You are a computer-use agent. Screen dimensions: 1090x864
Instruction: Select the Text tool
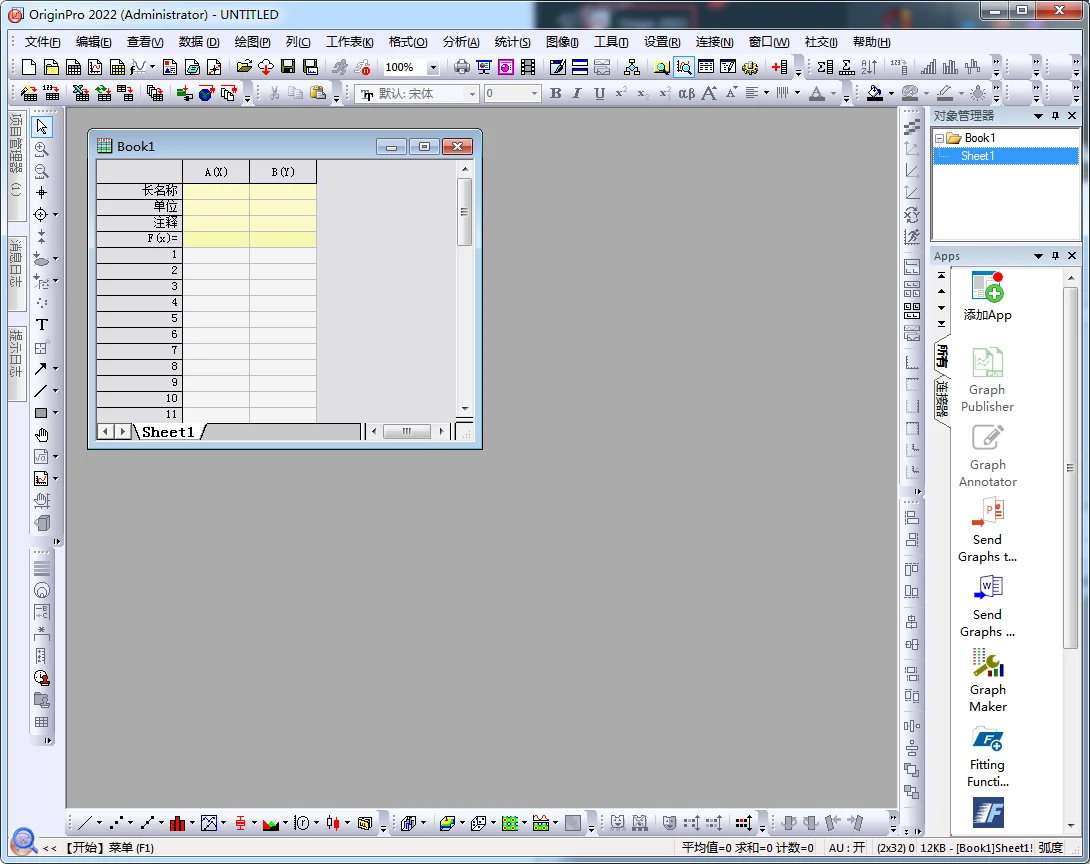(42, 325)
